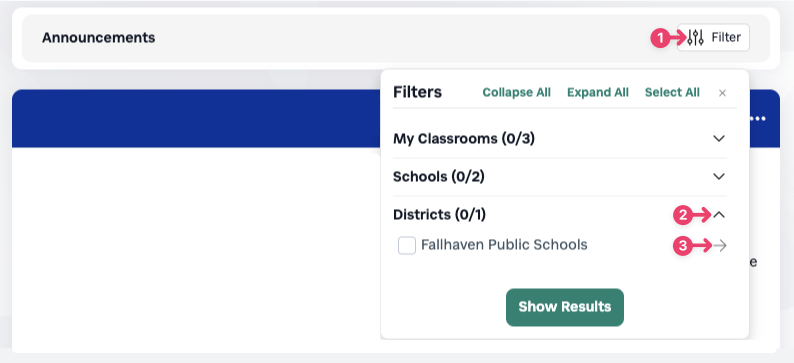This screenshot has height=363, width=794.
Task: Click the Collapse All link
Action: [x=517, y=93]
